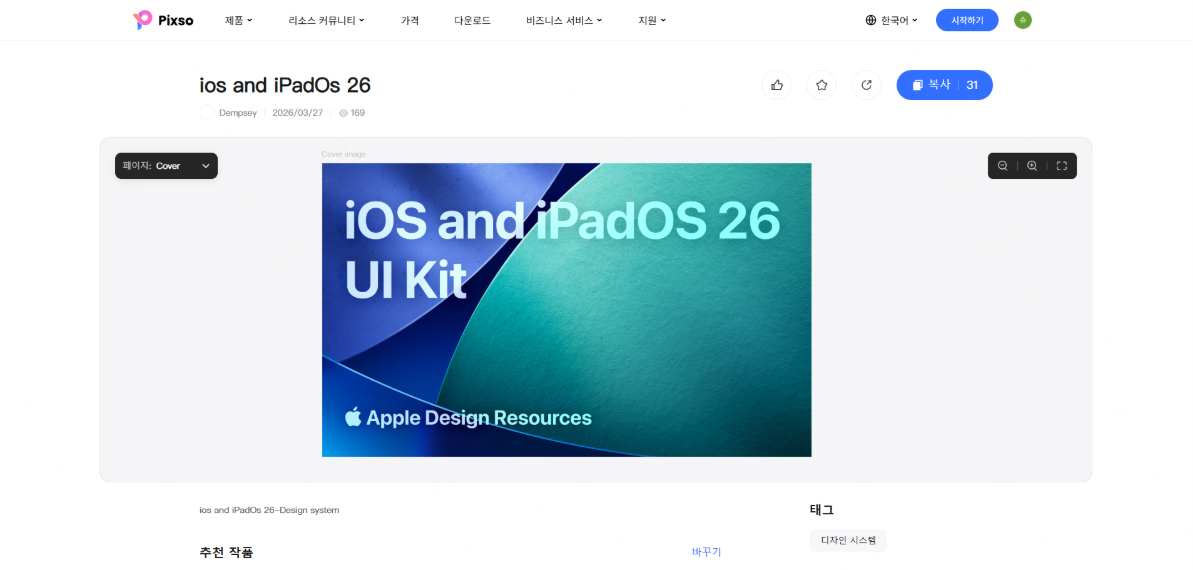Click the 디자인 시스템 tag

pyautogui.click(x=848, y=541)
